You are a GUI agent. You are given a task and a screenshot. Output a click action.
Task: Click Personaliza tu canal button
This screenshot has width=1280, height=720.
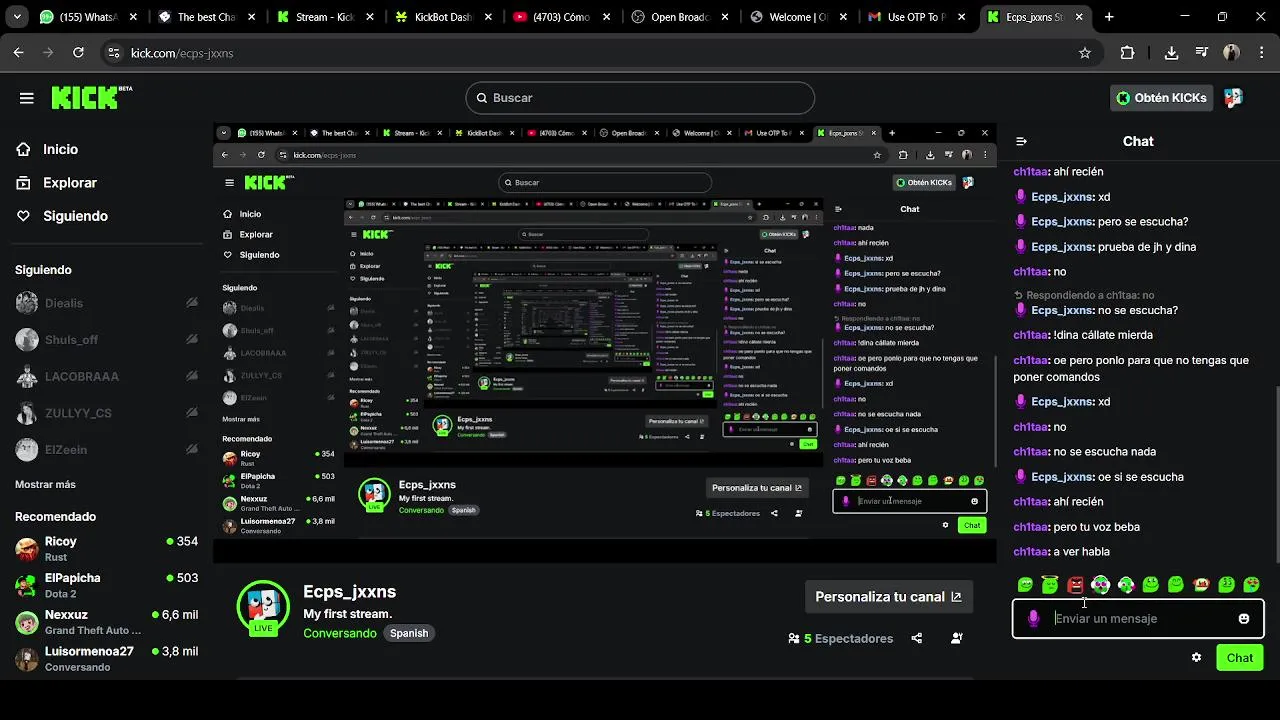click(x=888, y=597)
